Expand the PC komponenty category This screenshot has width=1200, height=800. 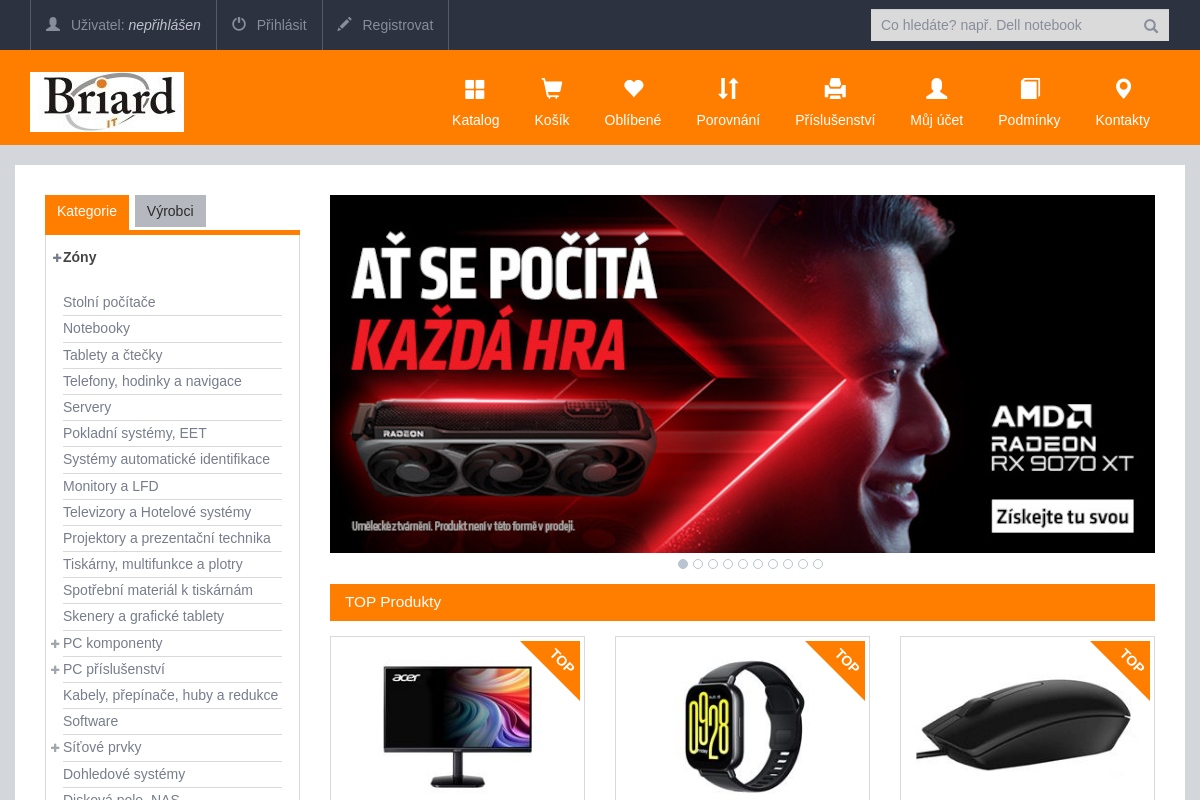coord(55,643)
